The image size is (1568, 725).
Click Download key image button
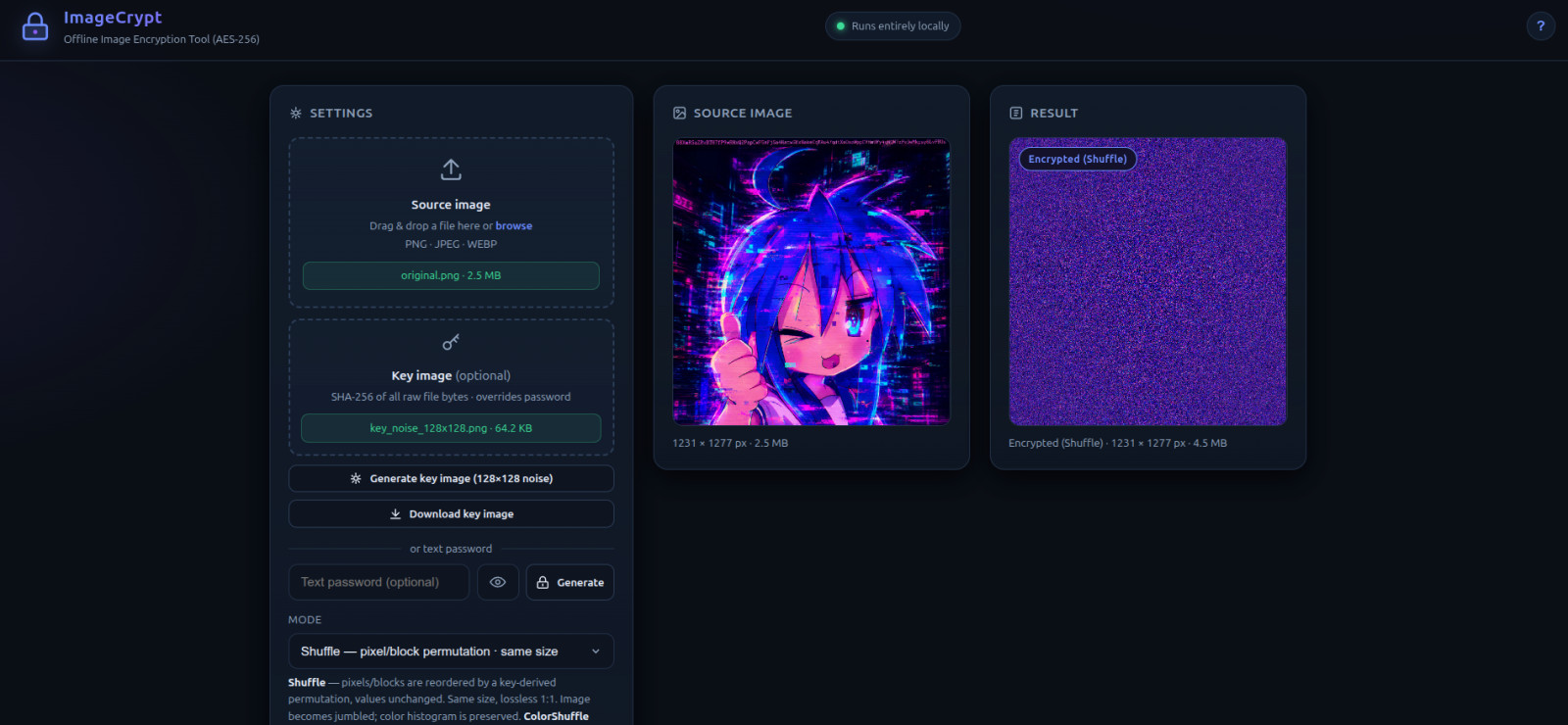pyautogui.click(x=451, y=513)
